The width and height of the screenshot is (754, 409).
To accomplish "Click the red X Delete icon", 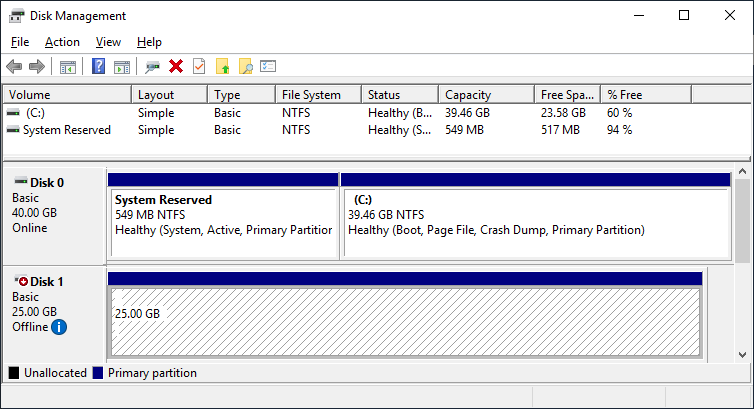I will 176,66.
